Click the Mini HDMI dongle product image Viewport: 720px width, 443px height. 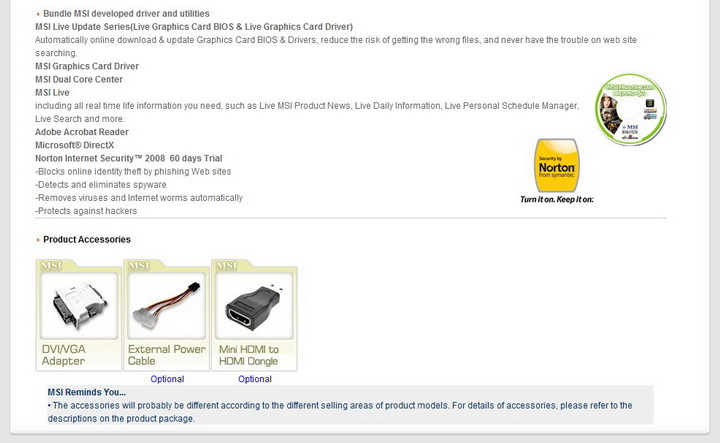[x=254, y=305]
